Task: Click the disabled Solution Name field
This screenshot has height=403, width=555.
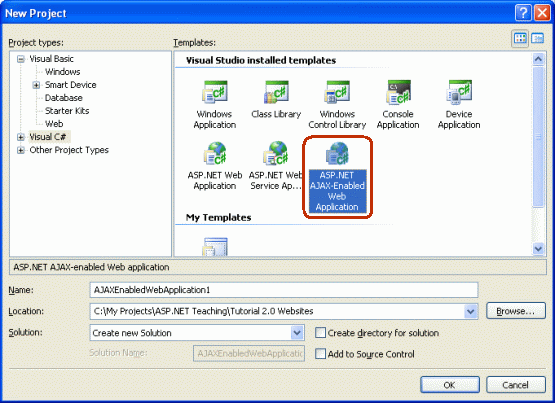Action: coord(249,353)
